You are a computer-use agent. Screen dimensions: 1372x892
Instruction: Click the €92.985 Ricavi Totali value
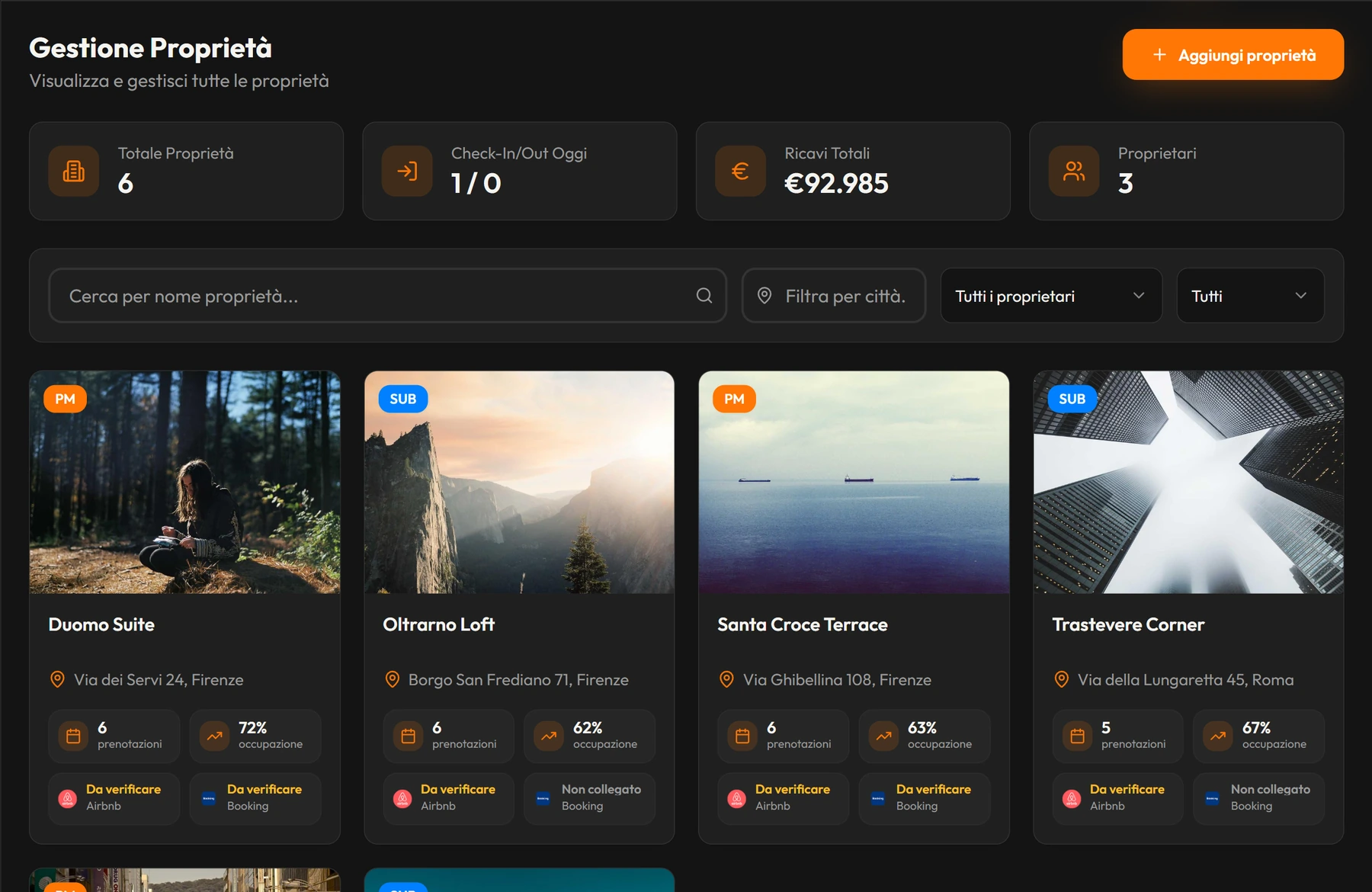836,183
